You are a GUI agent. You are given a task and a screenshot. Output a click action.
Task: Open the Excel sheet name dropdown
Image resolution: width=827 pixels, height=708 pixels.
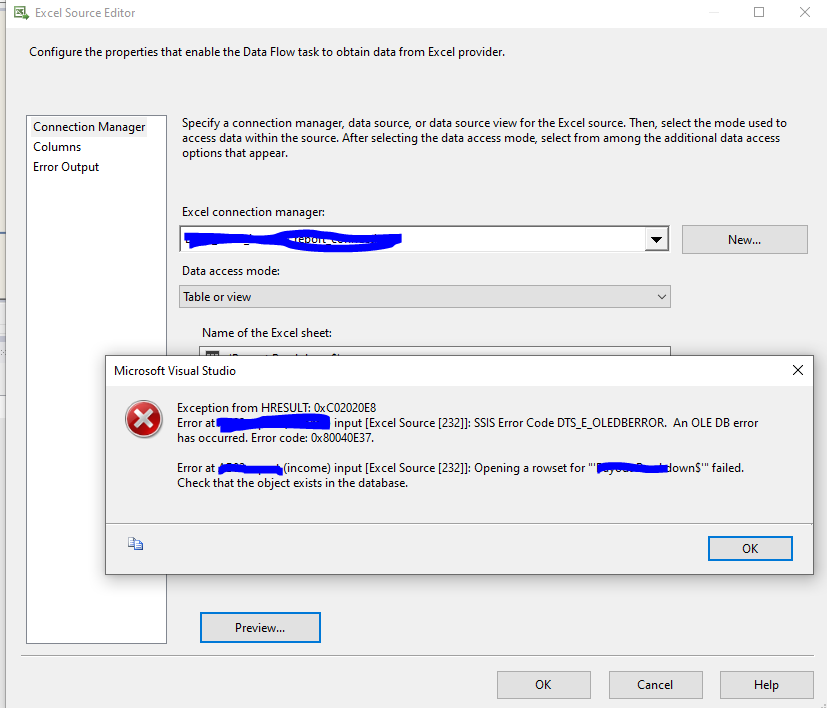coord(435,351)
